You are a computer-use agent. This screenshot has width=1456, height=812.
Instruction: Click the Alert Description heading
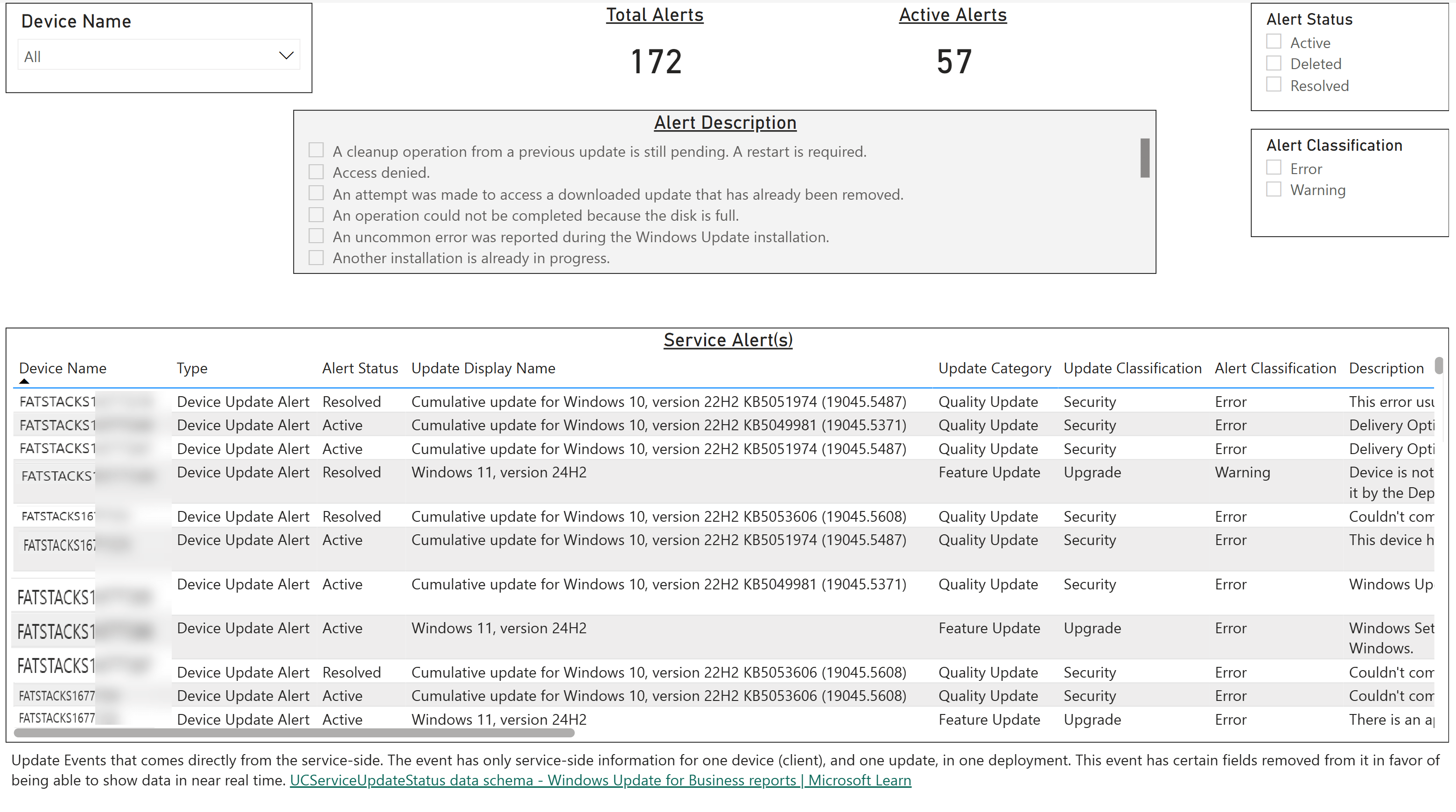click(x=725, y=123)
